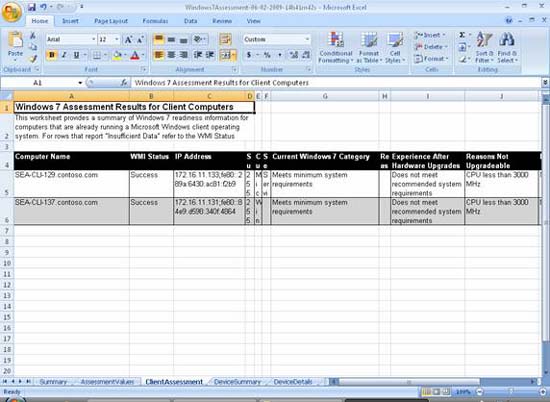Apply red font color A
Image resolution: width=550 pixels, height=402 pixels.
135,55
